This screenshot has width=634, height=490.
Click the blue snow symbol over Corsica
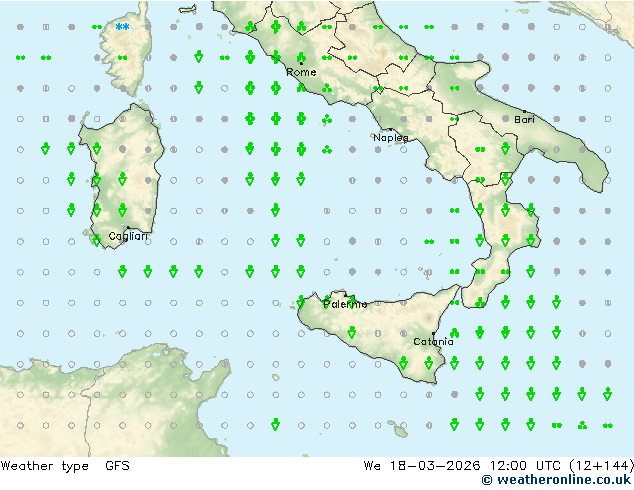pos(123,27)
